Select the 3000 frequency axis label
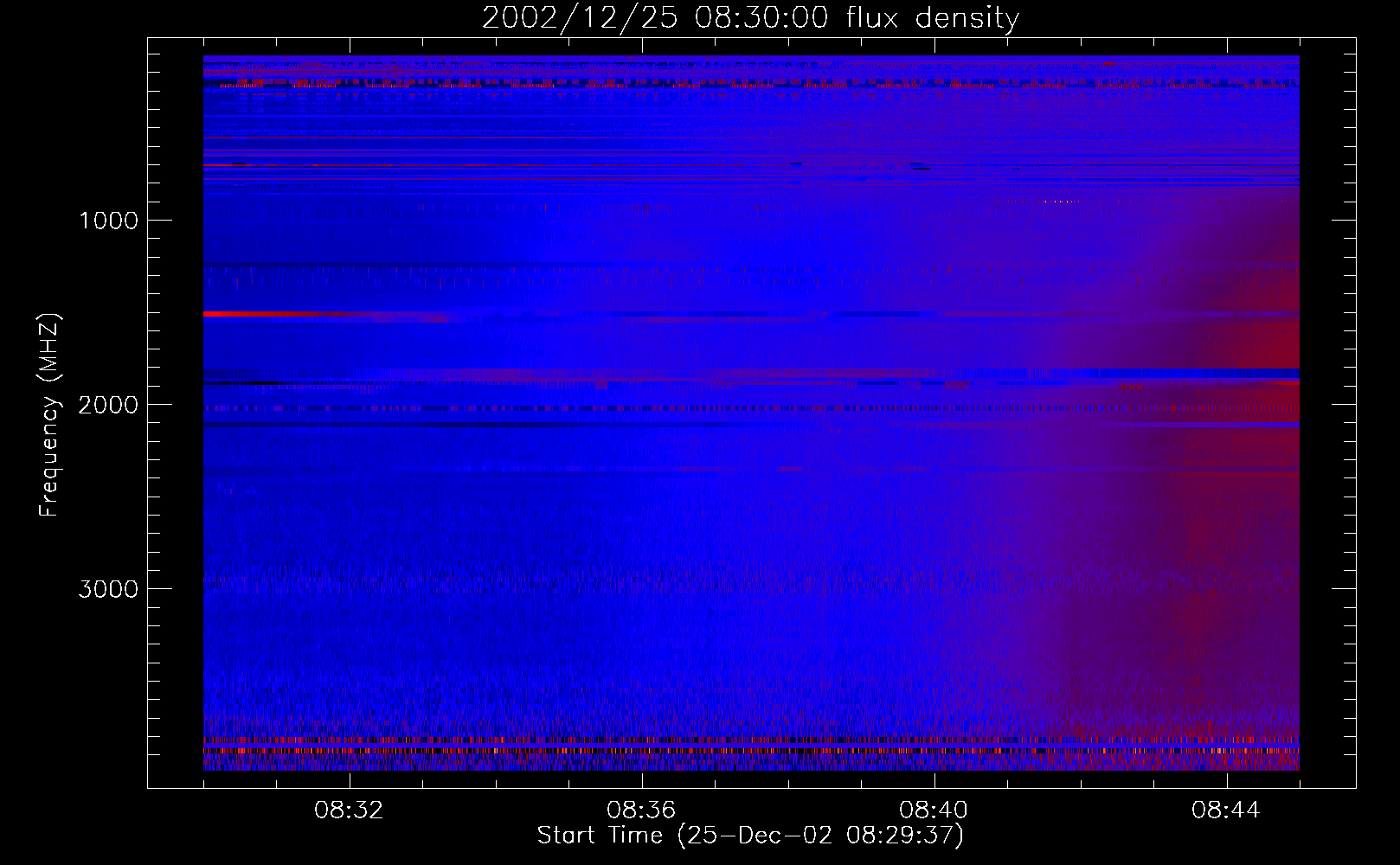Viewport: 1400px width, 865px height. (108, 589)
